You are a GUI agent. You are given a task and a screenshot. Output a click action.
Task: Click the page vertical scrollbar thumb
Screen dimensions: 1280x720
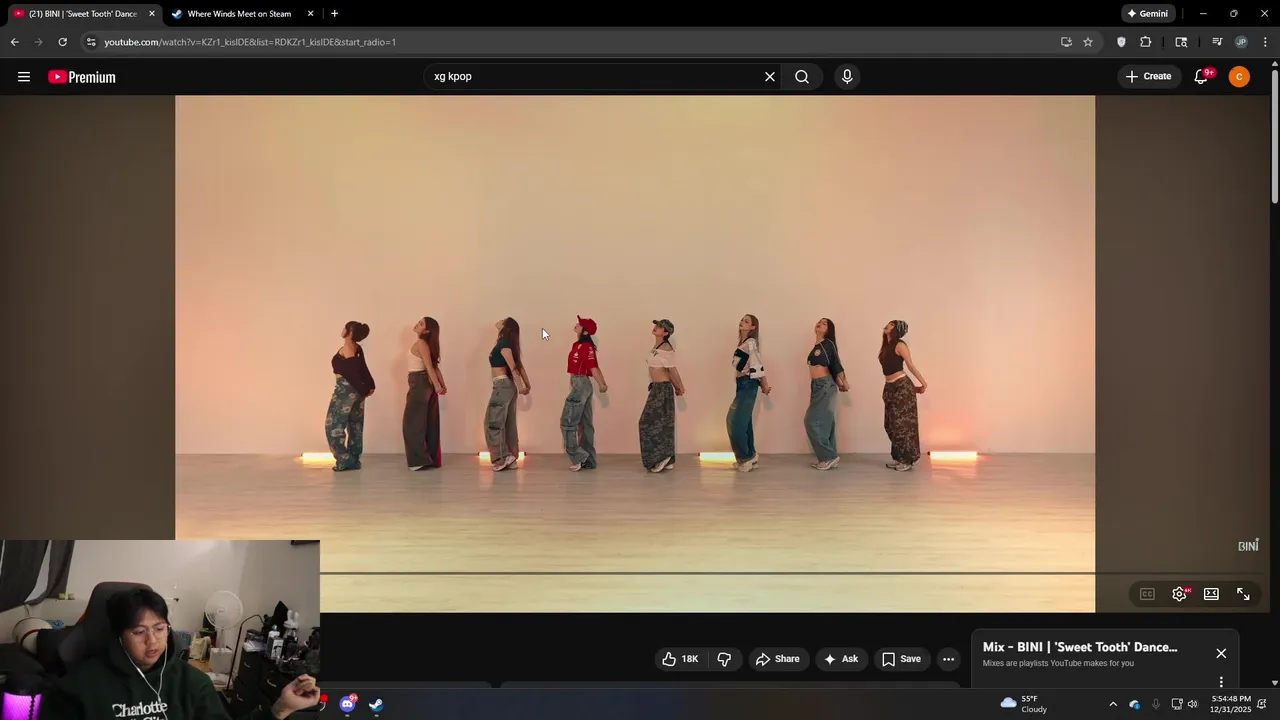tap(1275, 135)
